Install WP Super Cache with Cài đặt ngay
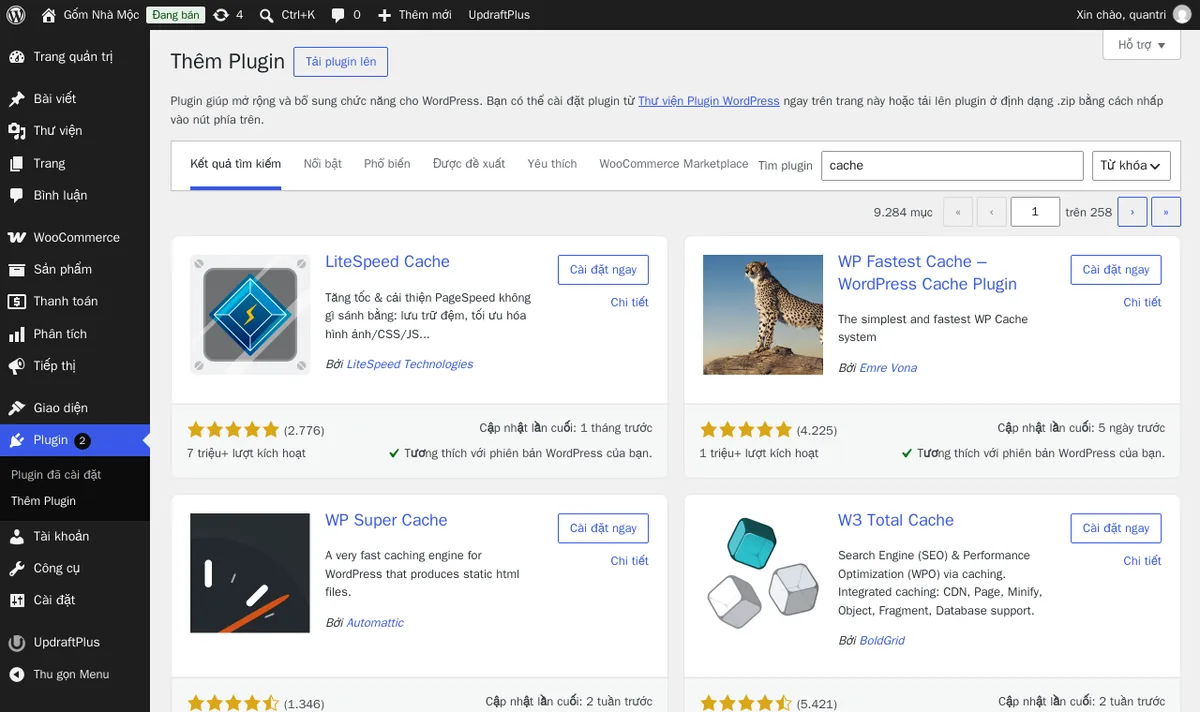Screen dimensions: 1200x712 click(x=603, y=529)
